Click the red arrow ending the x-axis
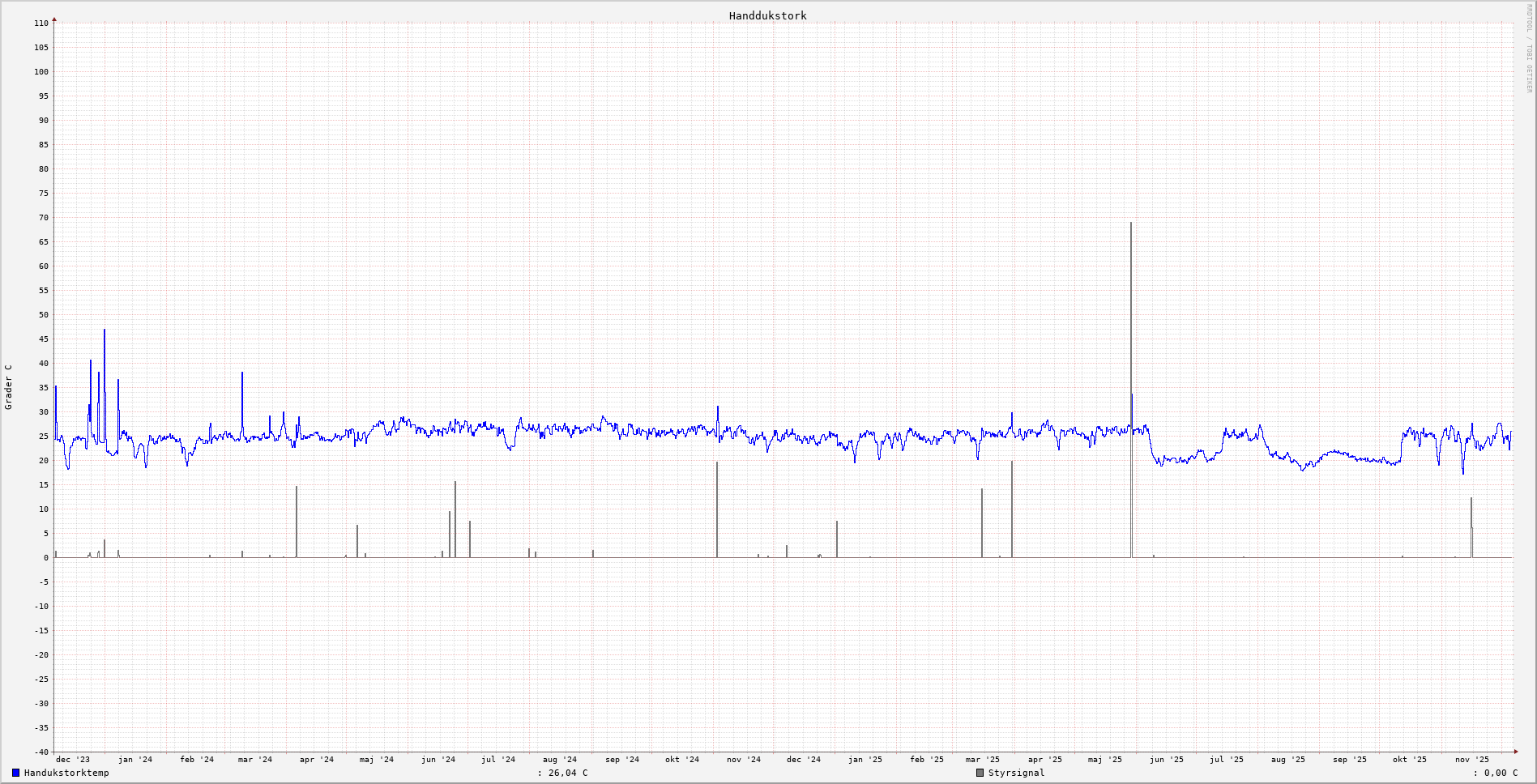 click(x=1516, y=752)
